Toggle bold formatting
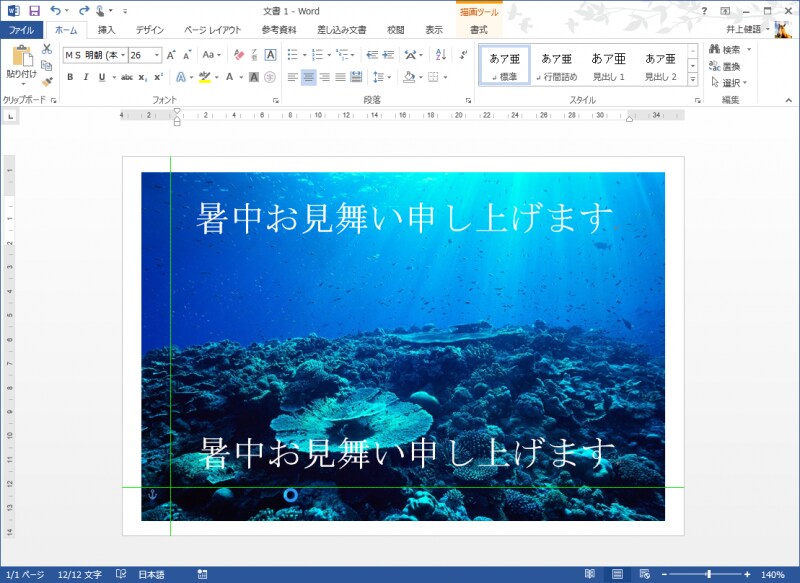The image size is (800, 583). [69, 77]
